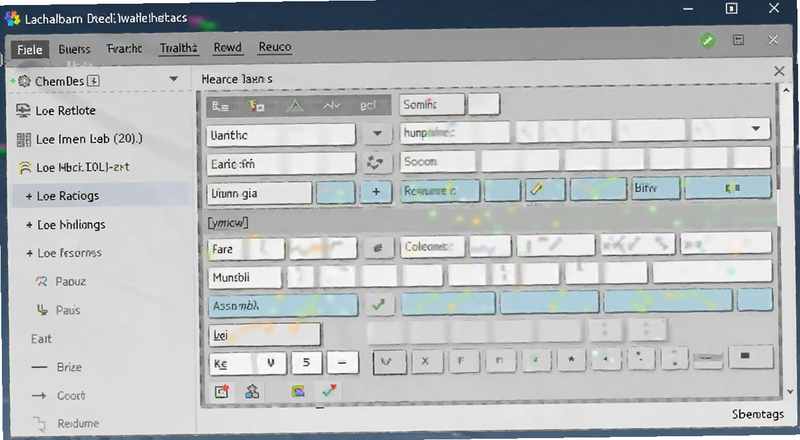Select the Coort arrow item
The image size is (800, 440).
click(71, 396)
